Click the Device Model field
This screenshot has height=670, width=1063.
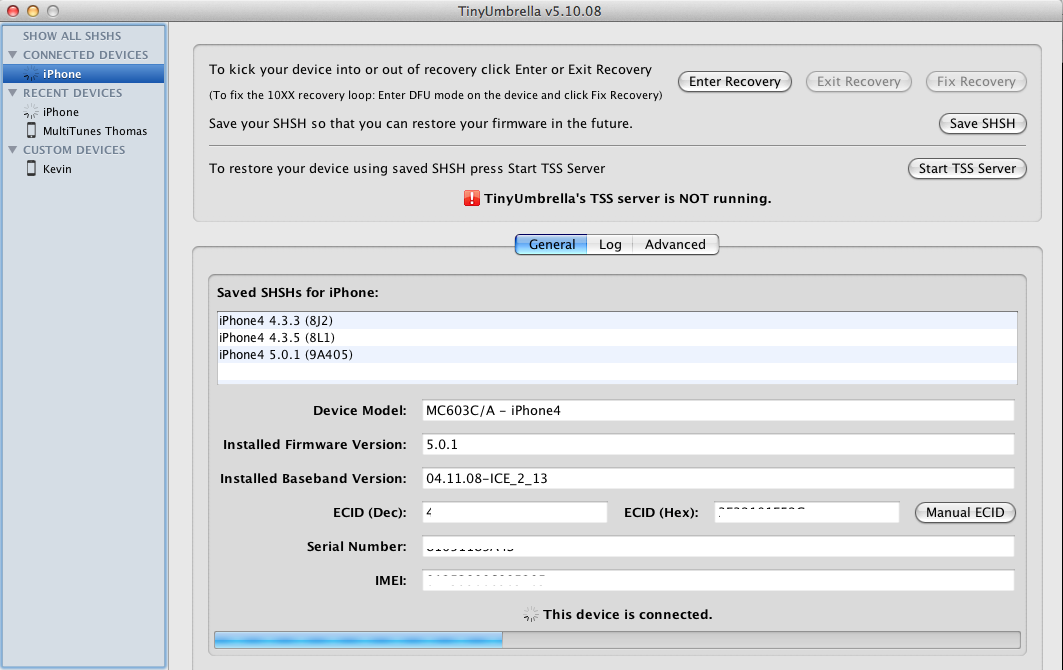coord(718,410)
